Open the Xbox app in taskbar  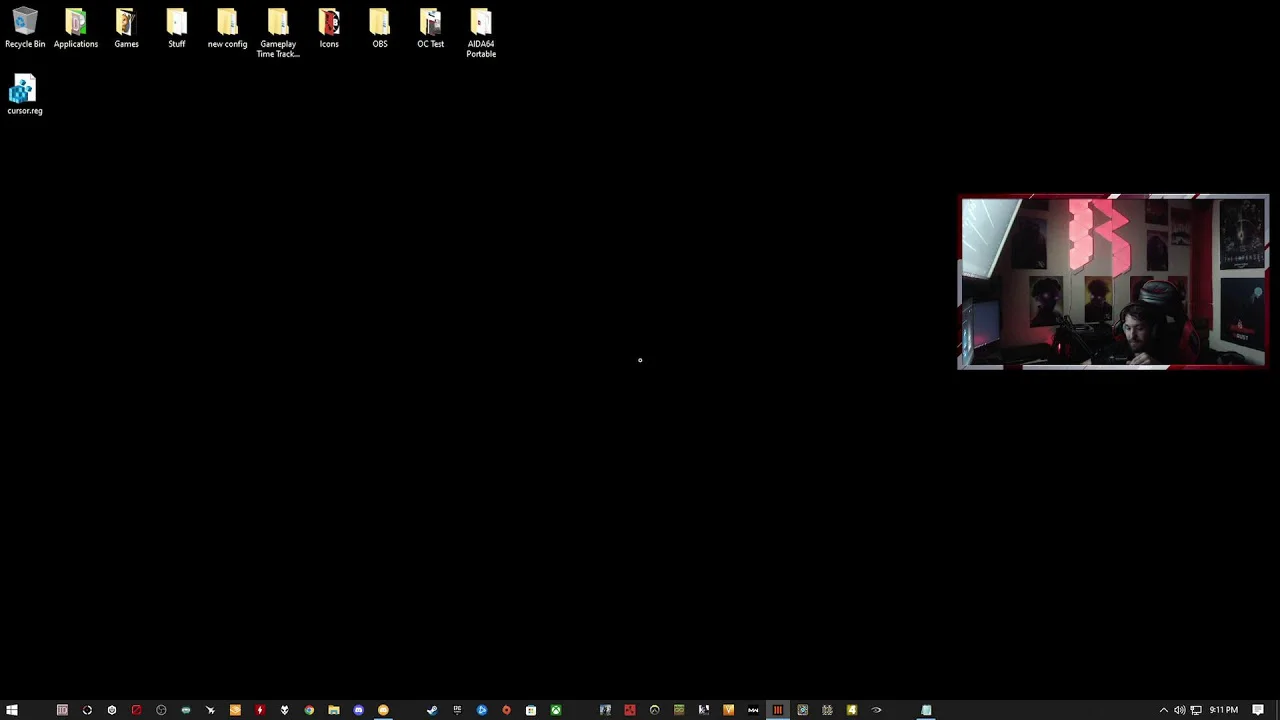pyautogui.click(x=556, y=710)
